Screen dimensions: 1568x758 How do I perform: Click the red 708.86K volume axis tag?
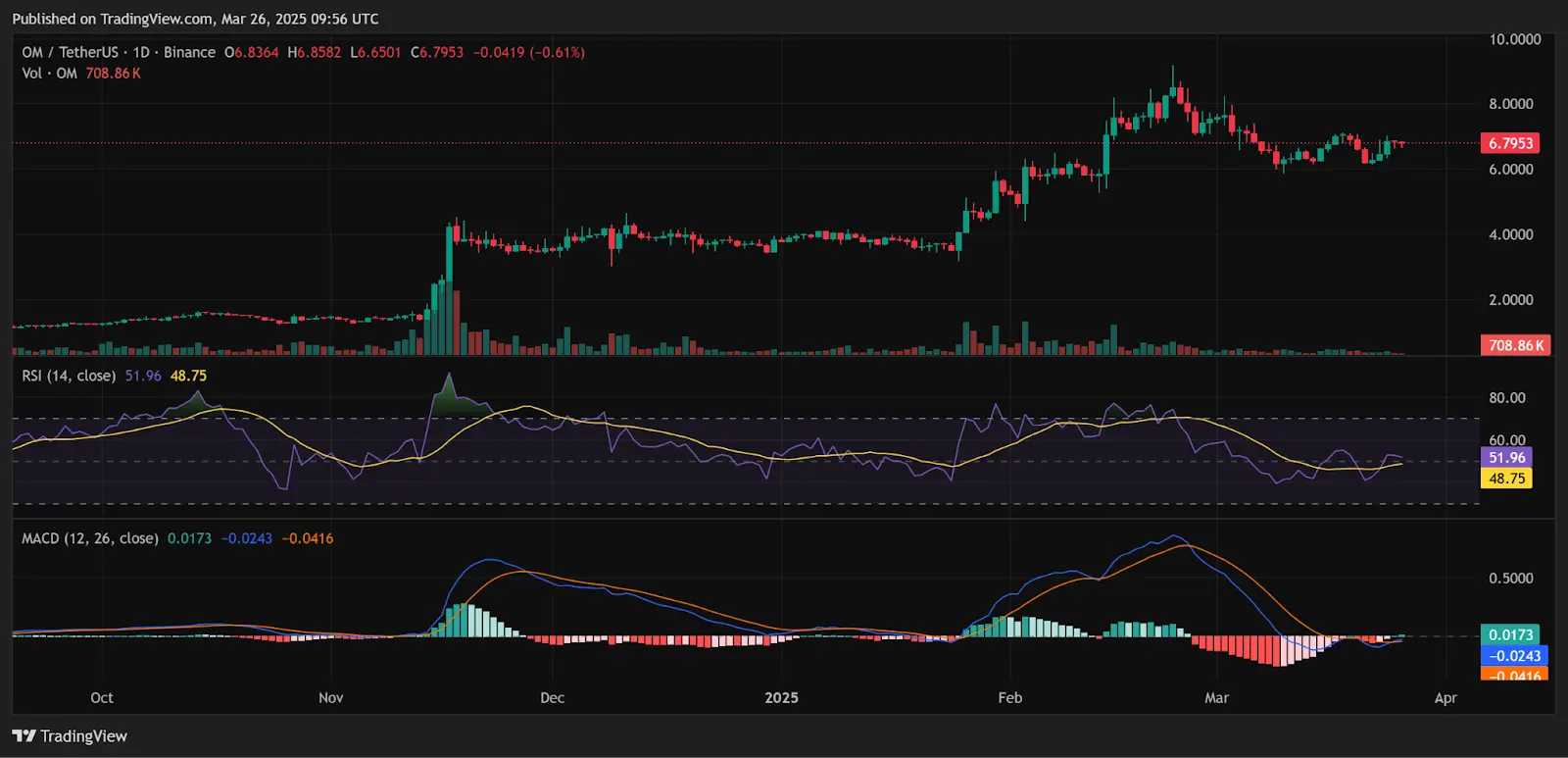[1515, 345]
